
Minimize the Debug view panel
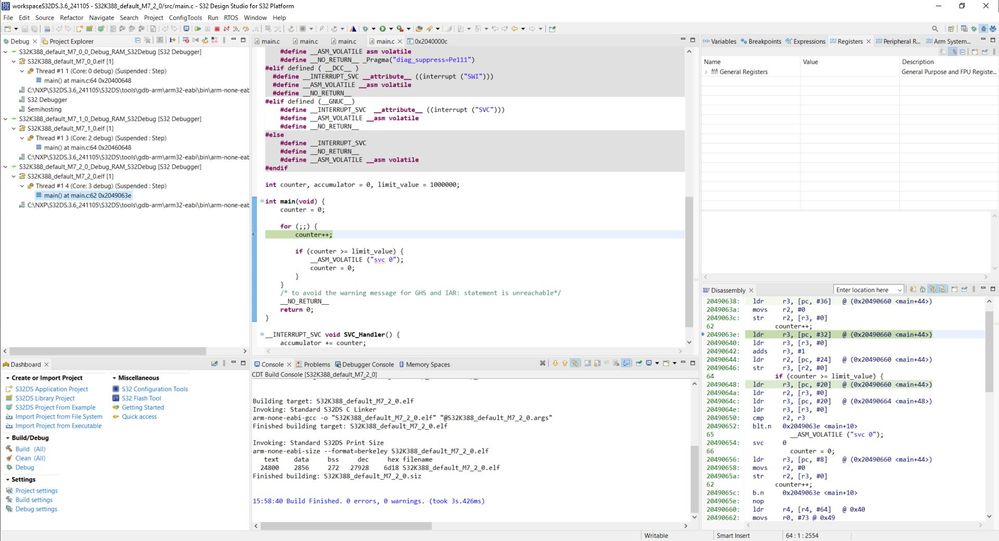tap(233, 40)
